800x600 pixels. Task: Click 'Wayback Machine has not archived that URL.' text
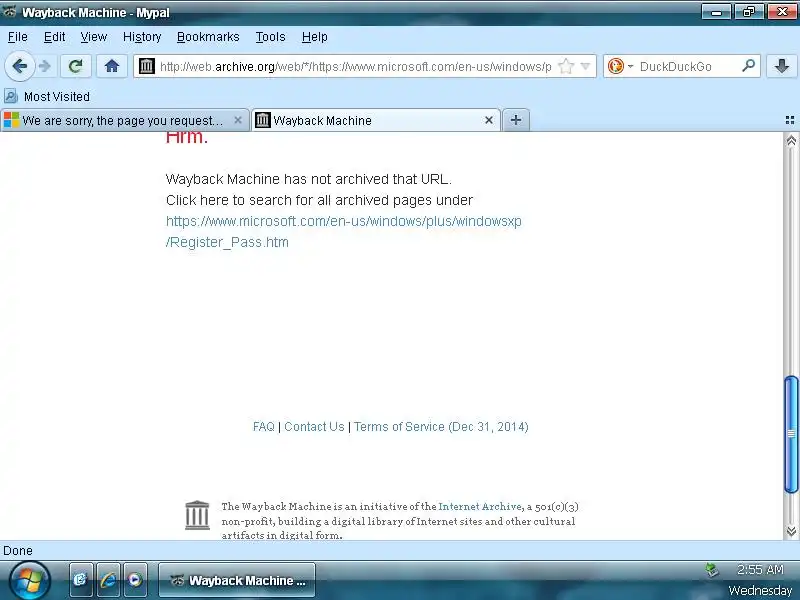309,179
